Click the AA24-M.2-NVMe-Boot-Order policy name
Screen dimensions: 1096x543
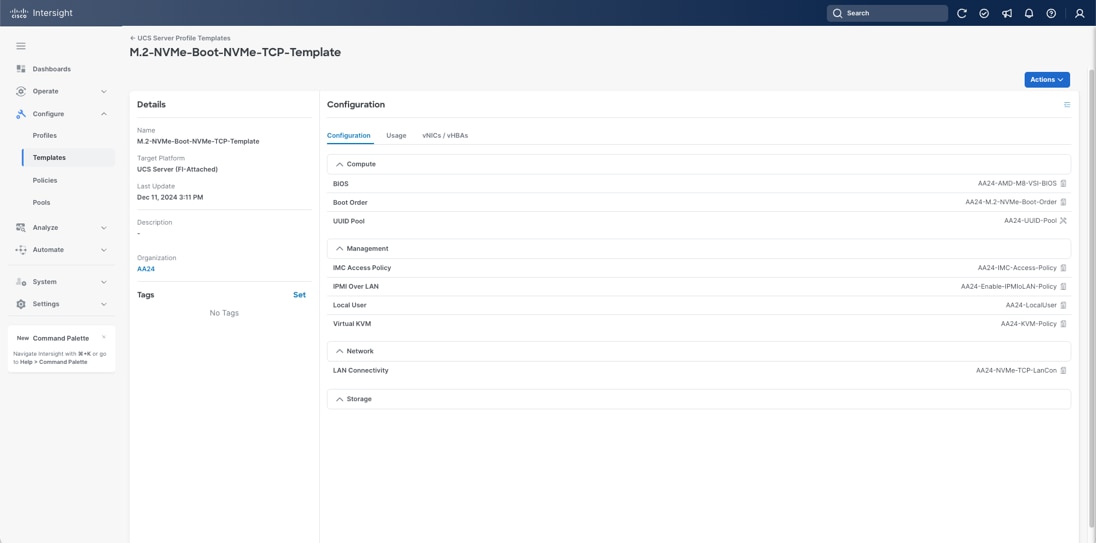[1011, 202]
